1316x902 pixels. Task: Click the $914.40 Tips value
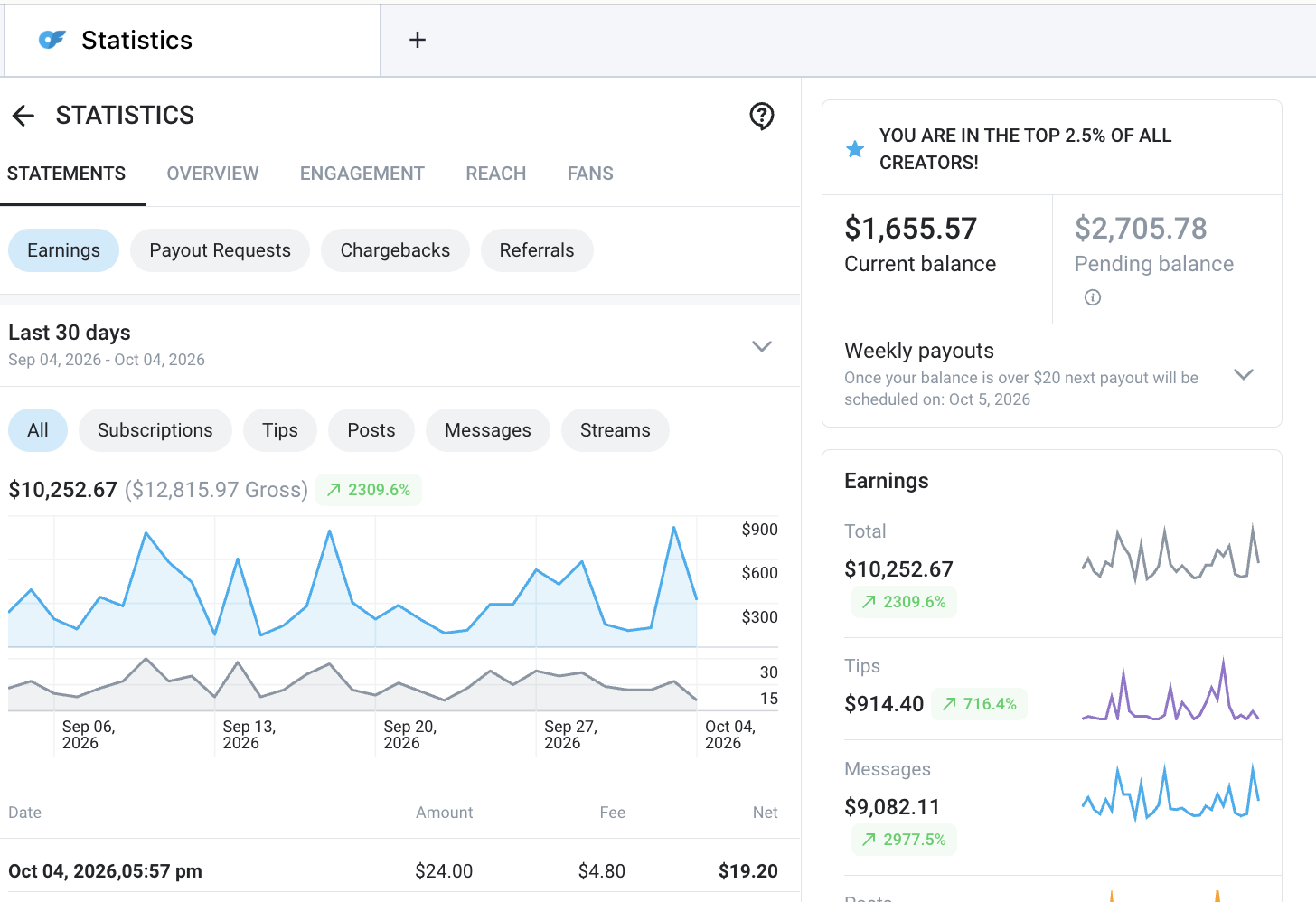pyautogui.click(x=884, y=704)
